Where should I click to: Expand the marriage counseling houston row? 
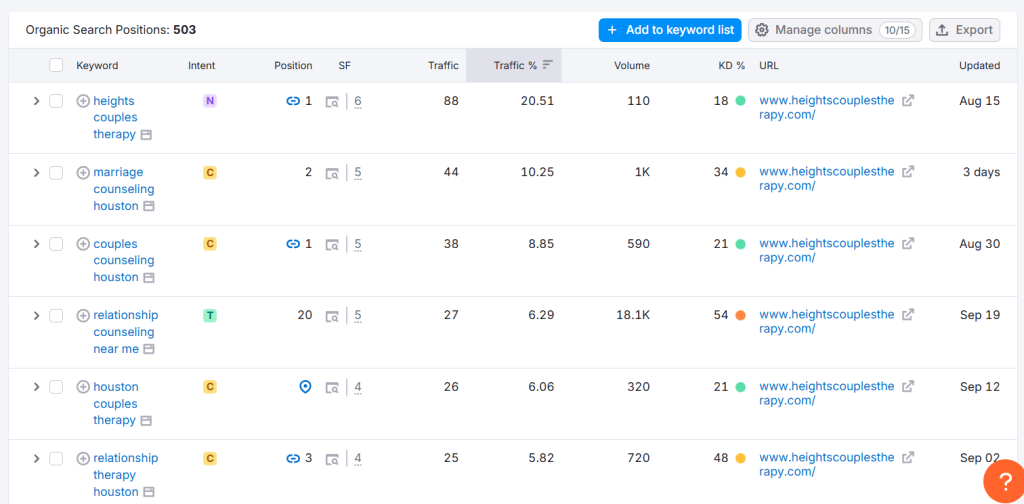pos(37,172)
